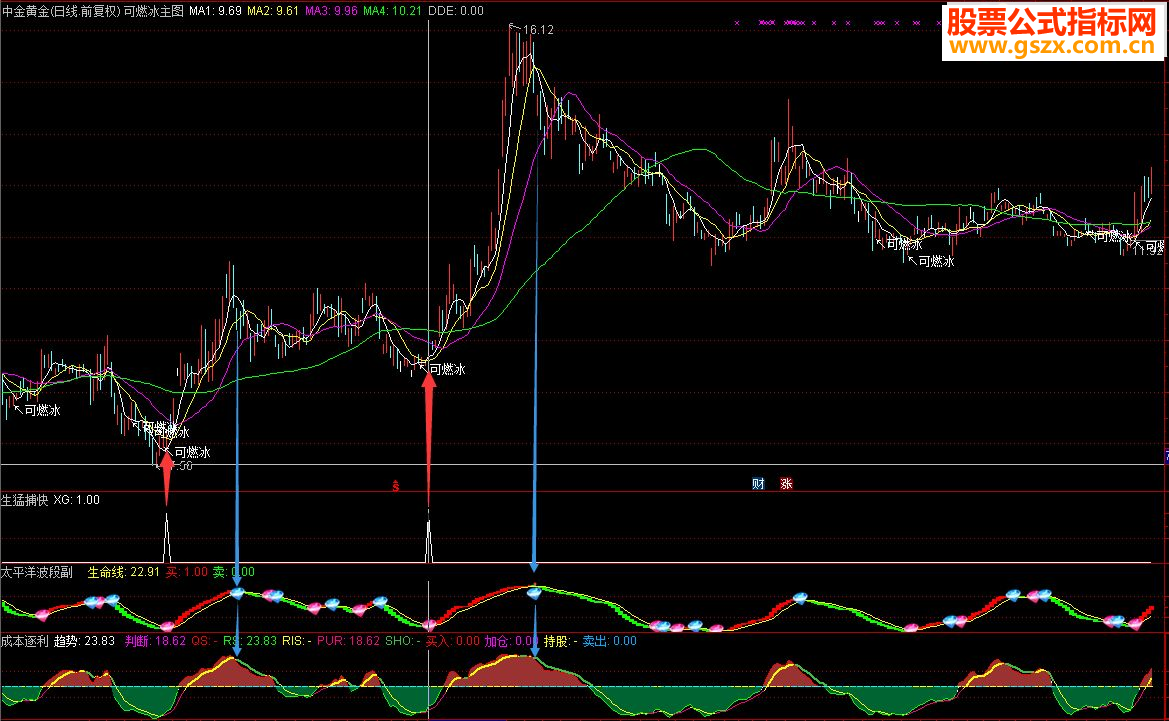The height and width of the screenshot is (721, 1169).
Task: Click the 可燃冰 label beside the vertical crosshair
Action: click(x=447, y=369)
